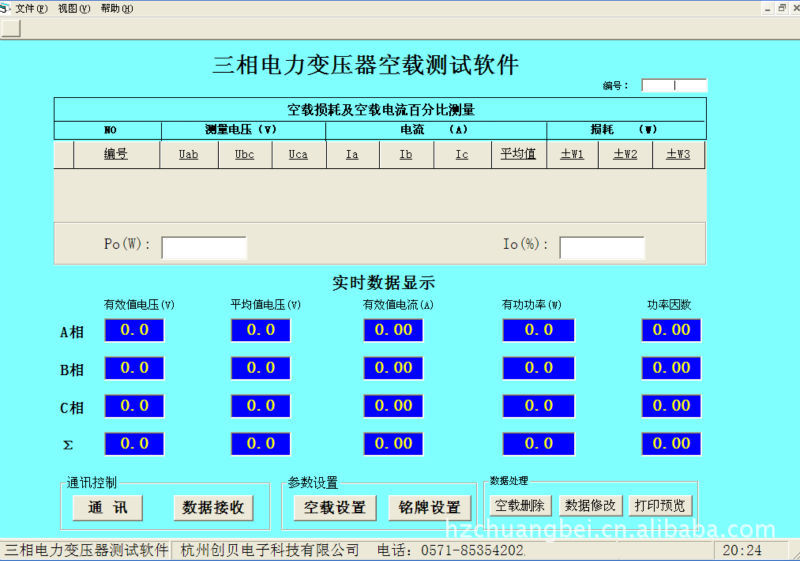Select the Uab column header
800x561 pixels.
[x=189, y=155]
